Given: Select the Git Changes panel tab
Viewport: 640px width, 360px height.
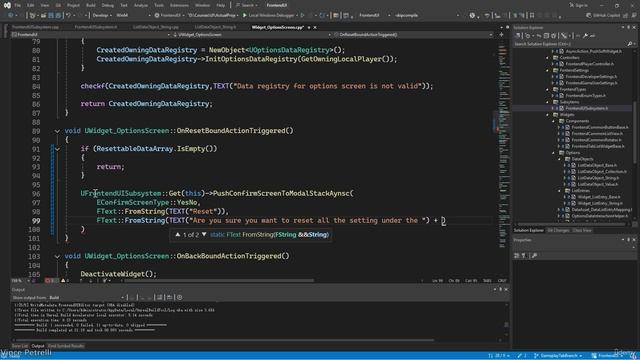Looking at the screenshot, I should [x=558, y=231].
